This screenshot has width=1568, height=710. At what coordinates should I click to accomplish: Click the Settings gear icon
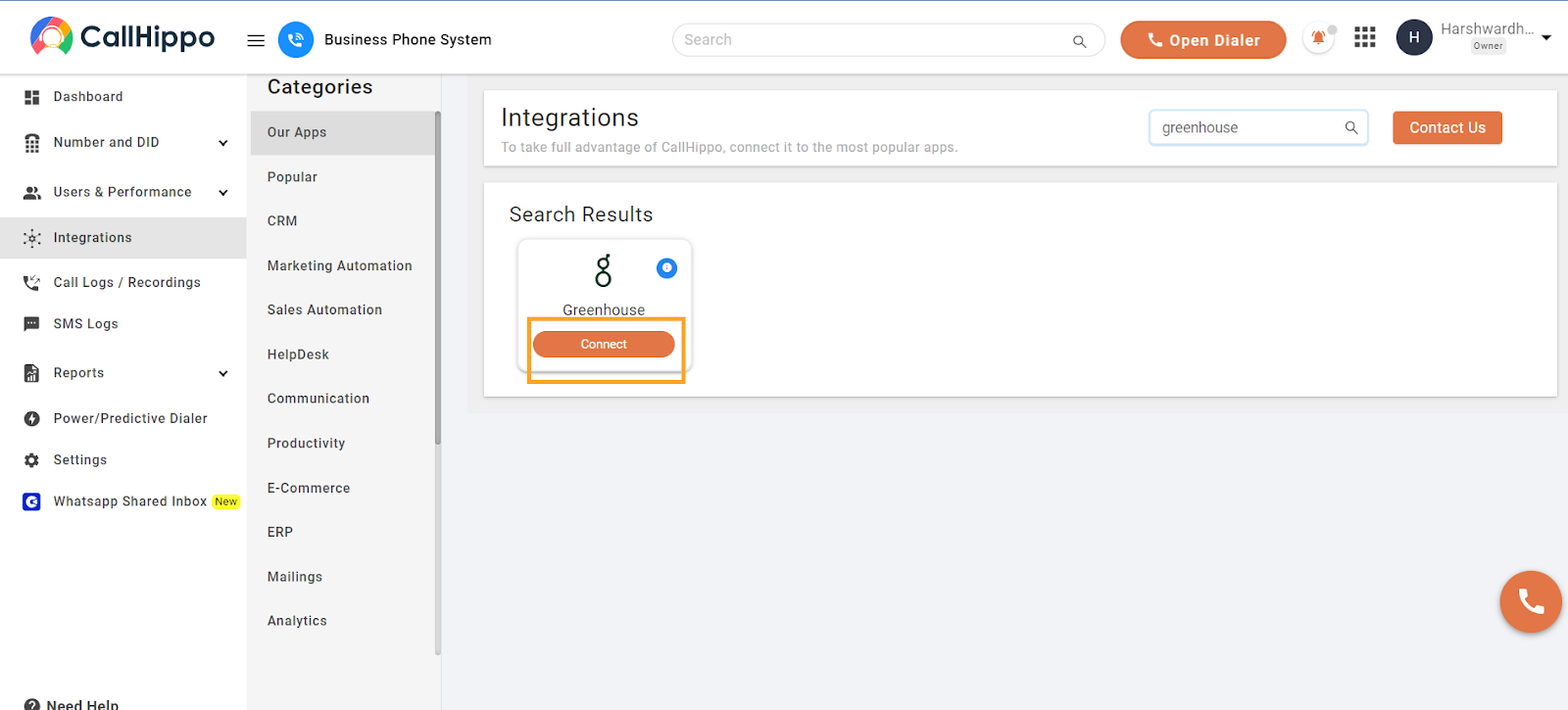tap(31, 460)
